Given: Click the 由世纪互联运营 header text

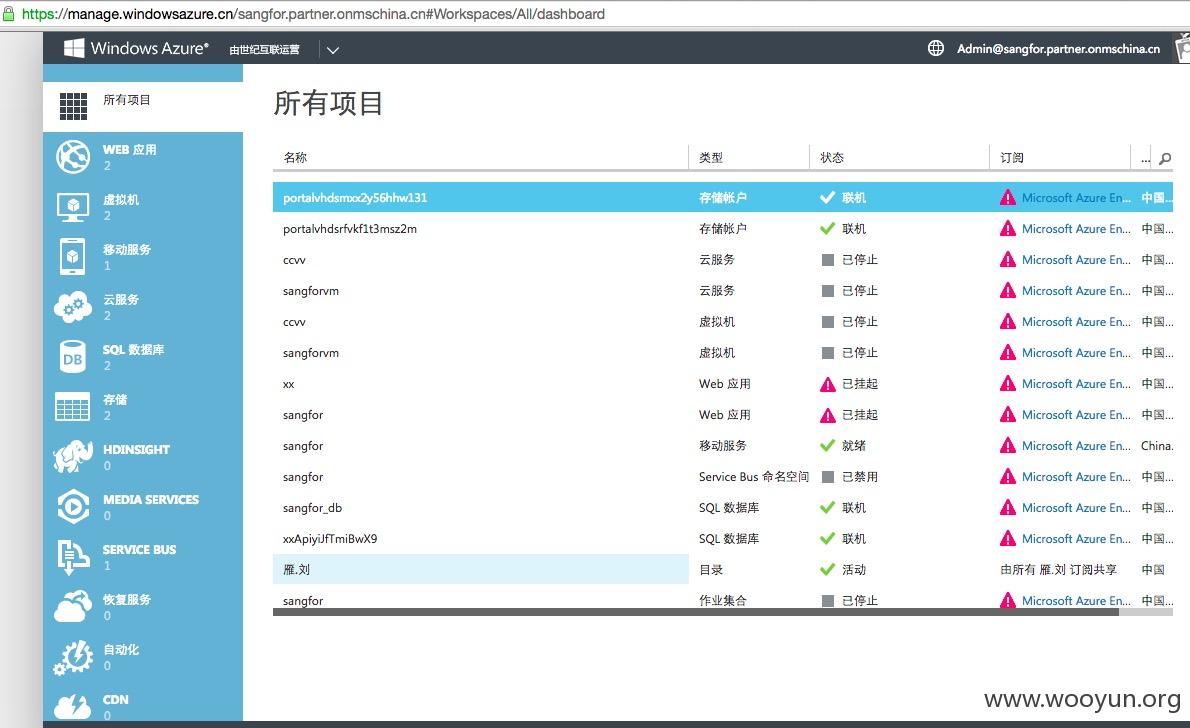Looking at the screenshot, I should tap(264, 49).
